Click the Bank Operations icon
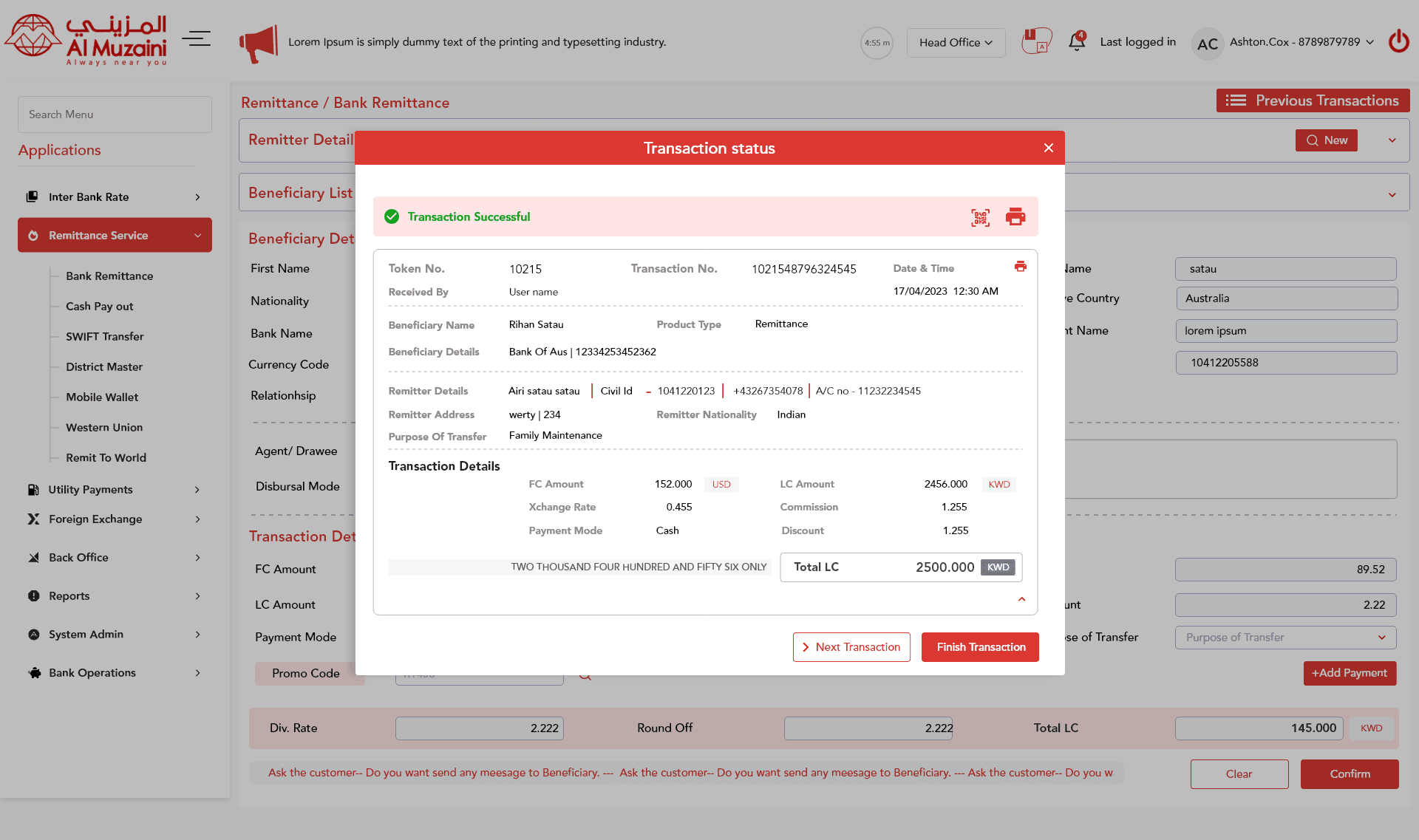The image size is (1419, 840). click(34, 672)
